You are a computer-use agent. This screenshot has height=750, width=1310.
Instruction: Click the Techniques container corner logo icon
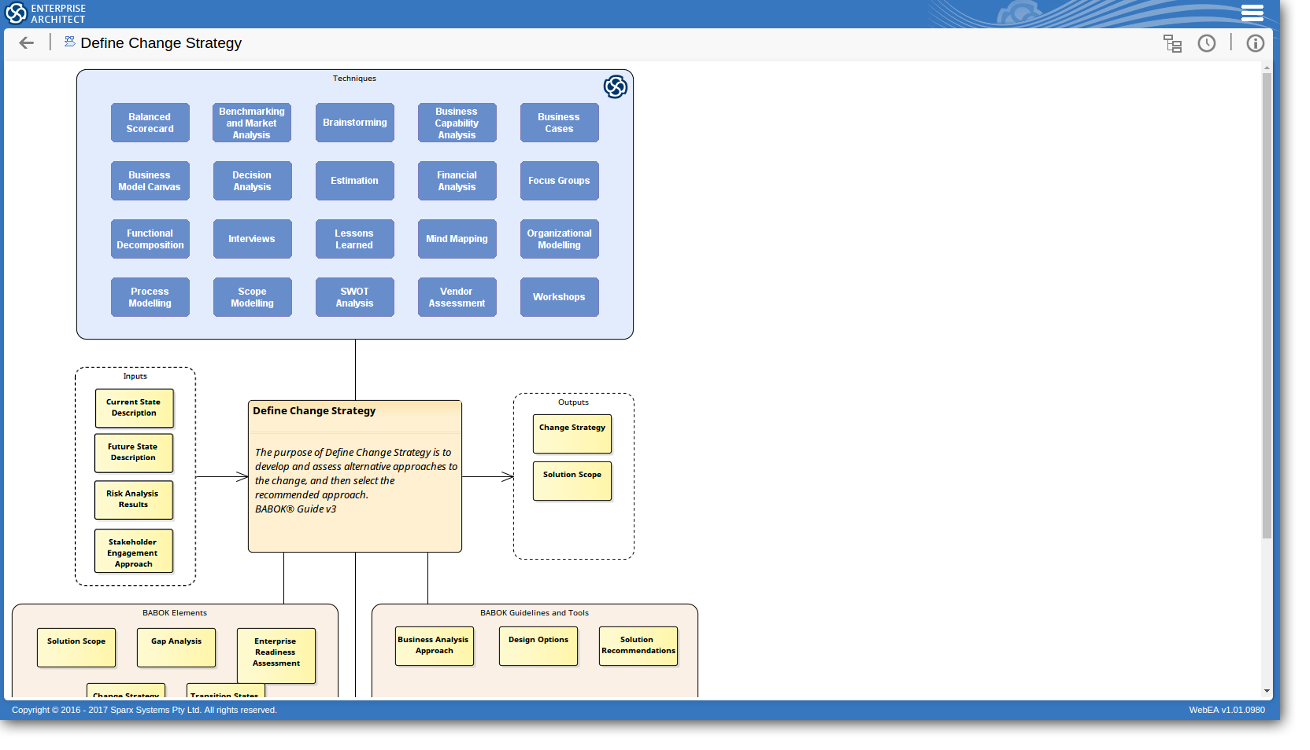[615, 87]
